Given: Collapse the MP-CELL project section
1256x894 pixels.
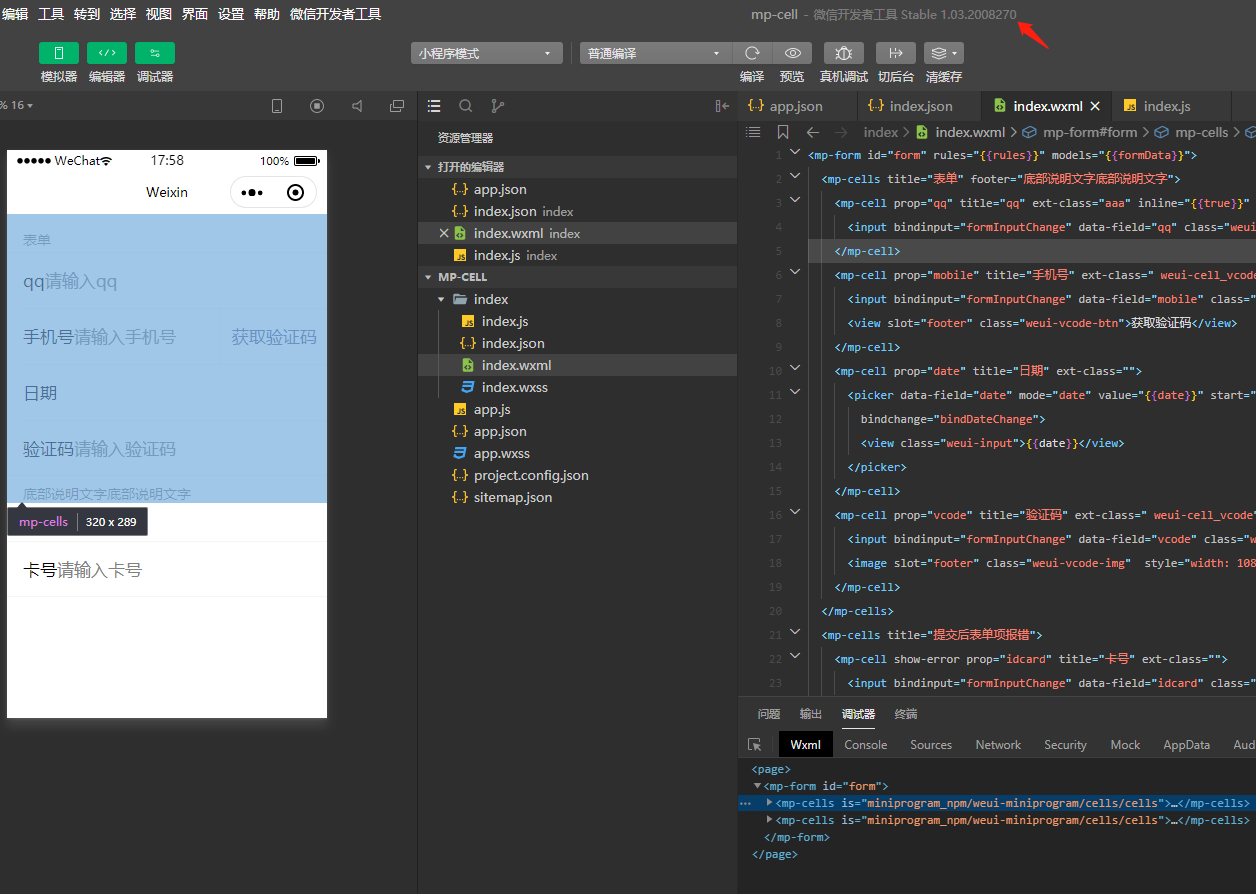Looking at the screenshot, I should [x=428, y=277].
